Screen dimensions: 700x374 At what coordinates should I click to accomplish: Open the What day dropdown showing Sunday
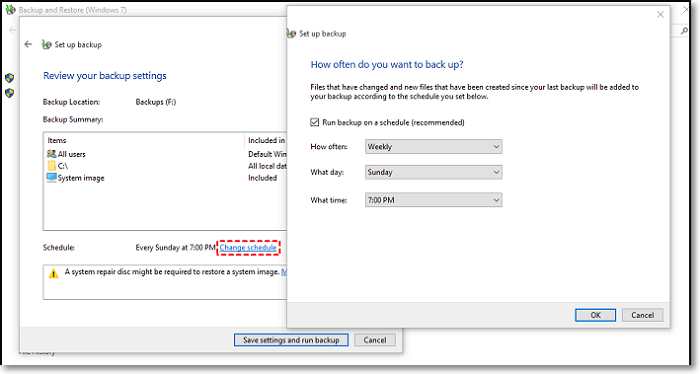(x=433, y=172)
